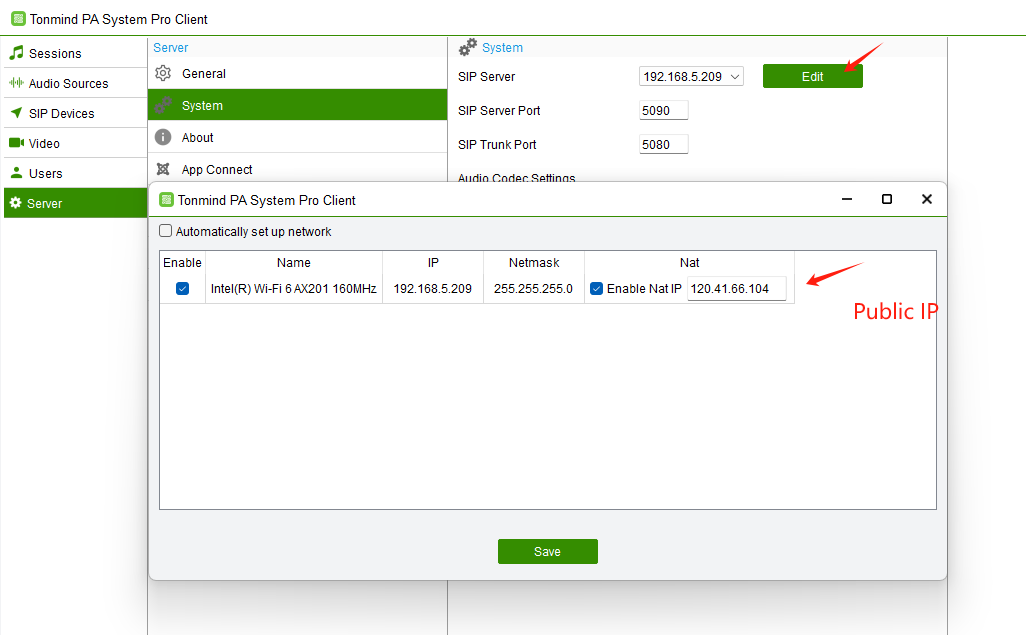Screen dimensions: 1026x635
Task: Click the System heading in the right panel
Action: point(503,48)
